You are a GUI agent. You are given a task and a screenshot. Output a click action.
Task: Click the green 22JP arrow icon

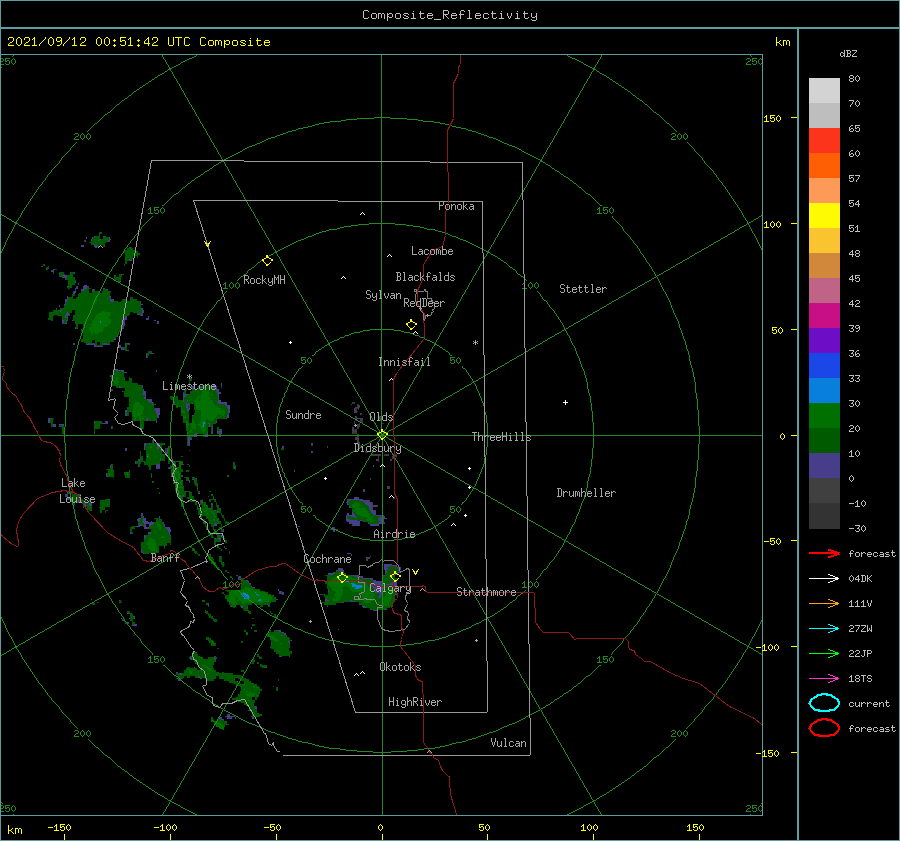[824, 653]
